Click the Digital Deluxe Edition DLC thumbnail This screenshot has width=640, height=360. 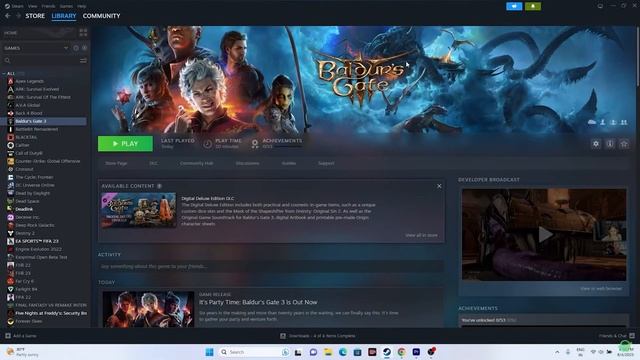point(139,210)
